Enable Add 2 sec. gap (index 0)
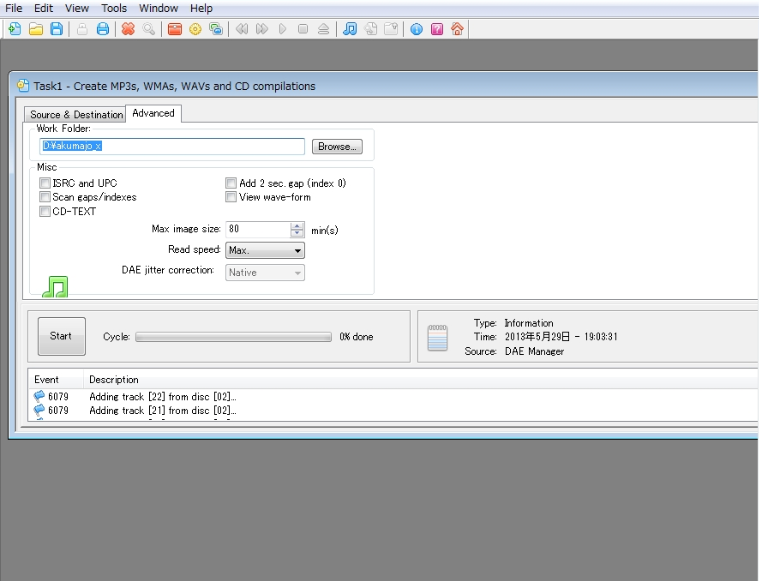 click(x=231, y=183)
